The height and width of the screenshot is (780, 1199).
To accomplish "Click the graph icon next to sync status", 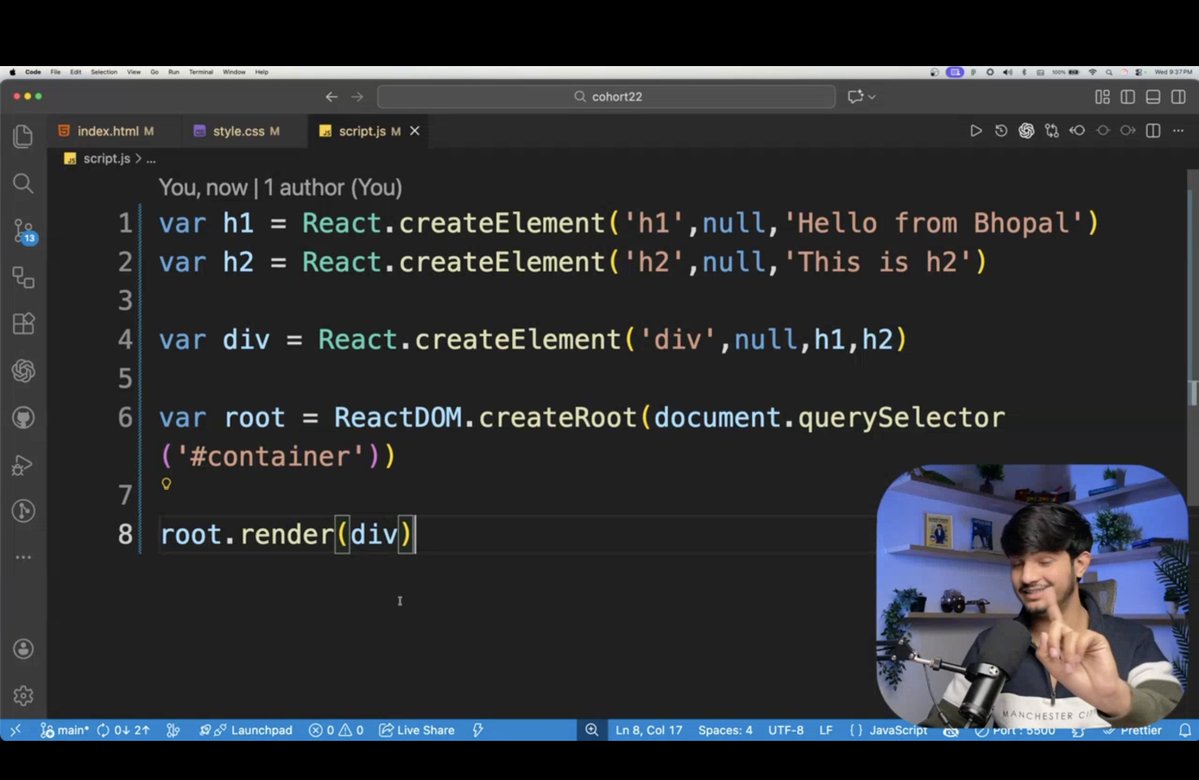I will [174, 730].
